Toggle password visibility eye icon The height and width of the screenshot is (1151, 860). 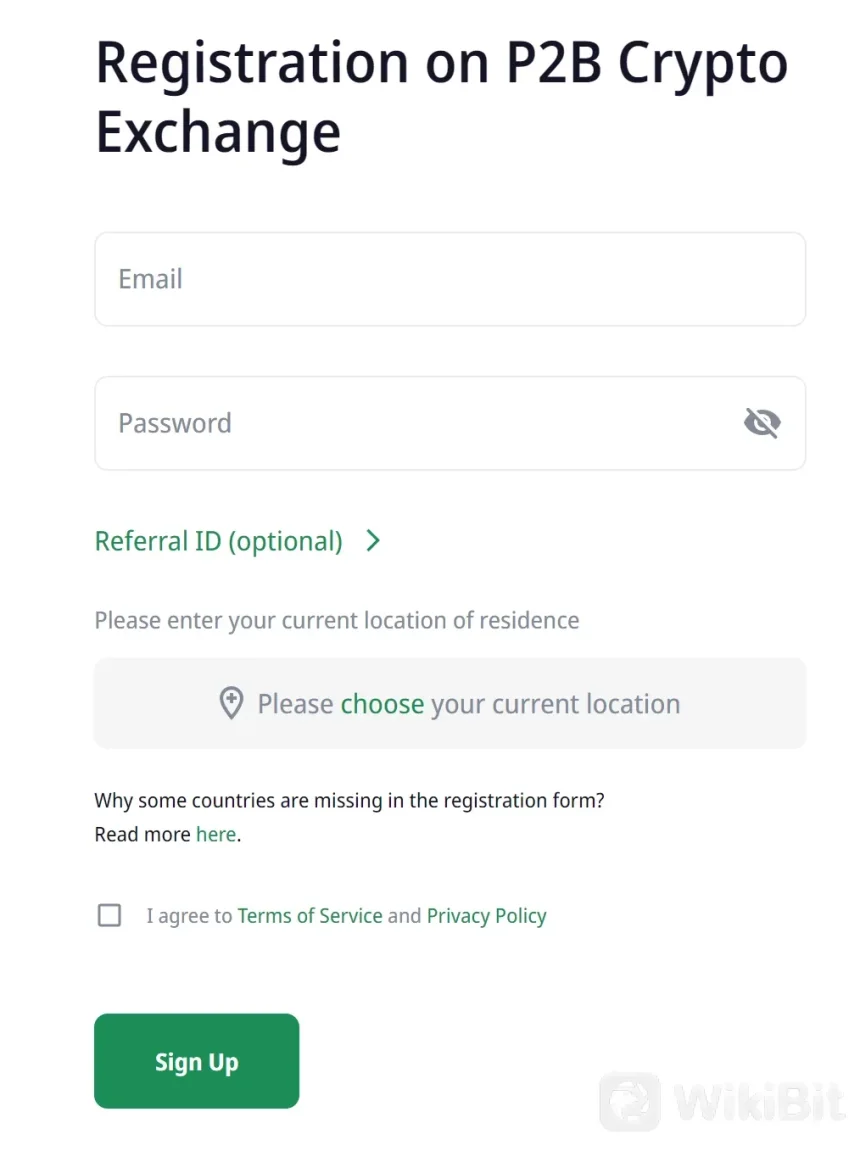click(762, 423)
